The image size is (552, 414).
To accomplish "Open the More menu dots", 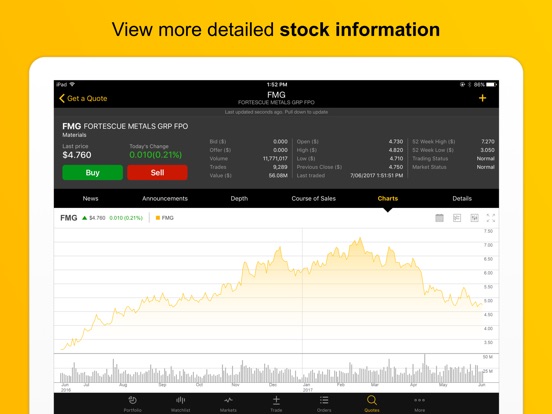I will [x=420, y=400].
